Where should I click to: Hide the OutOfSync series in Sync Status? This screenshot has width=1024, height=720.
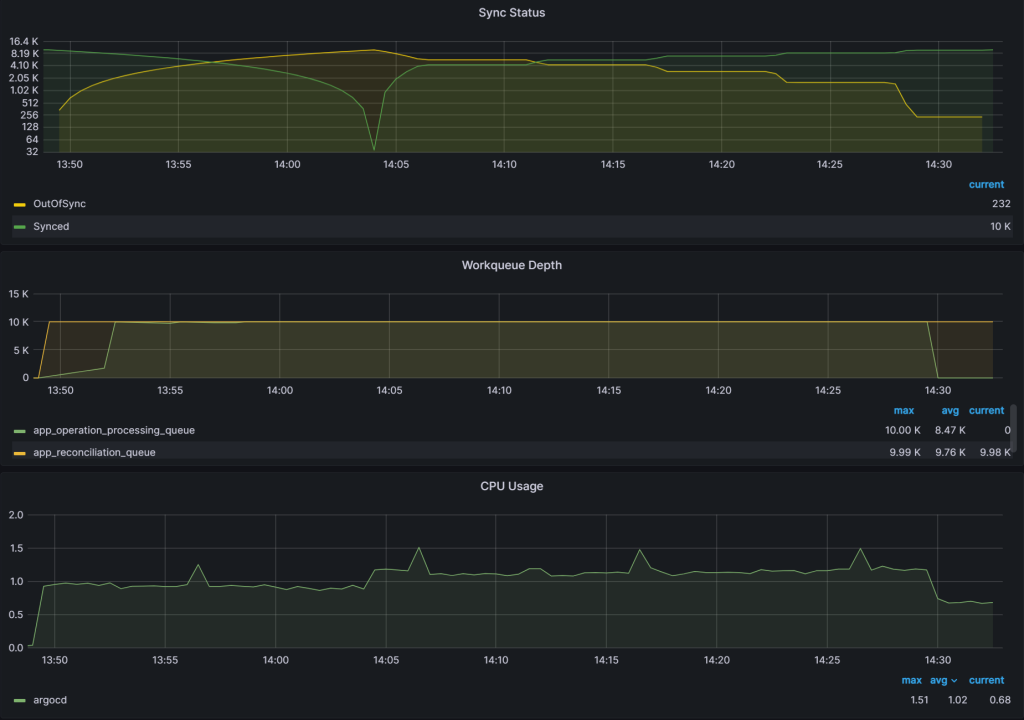pos(58,203)
